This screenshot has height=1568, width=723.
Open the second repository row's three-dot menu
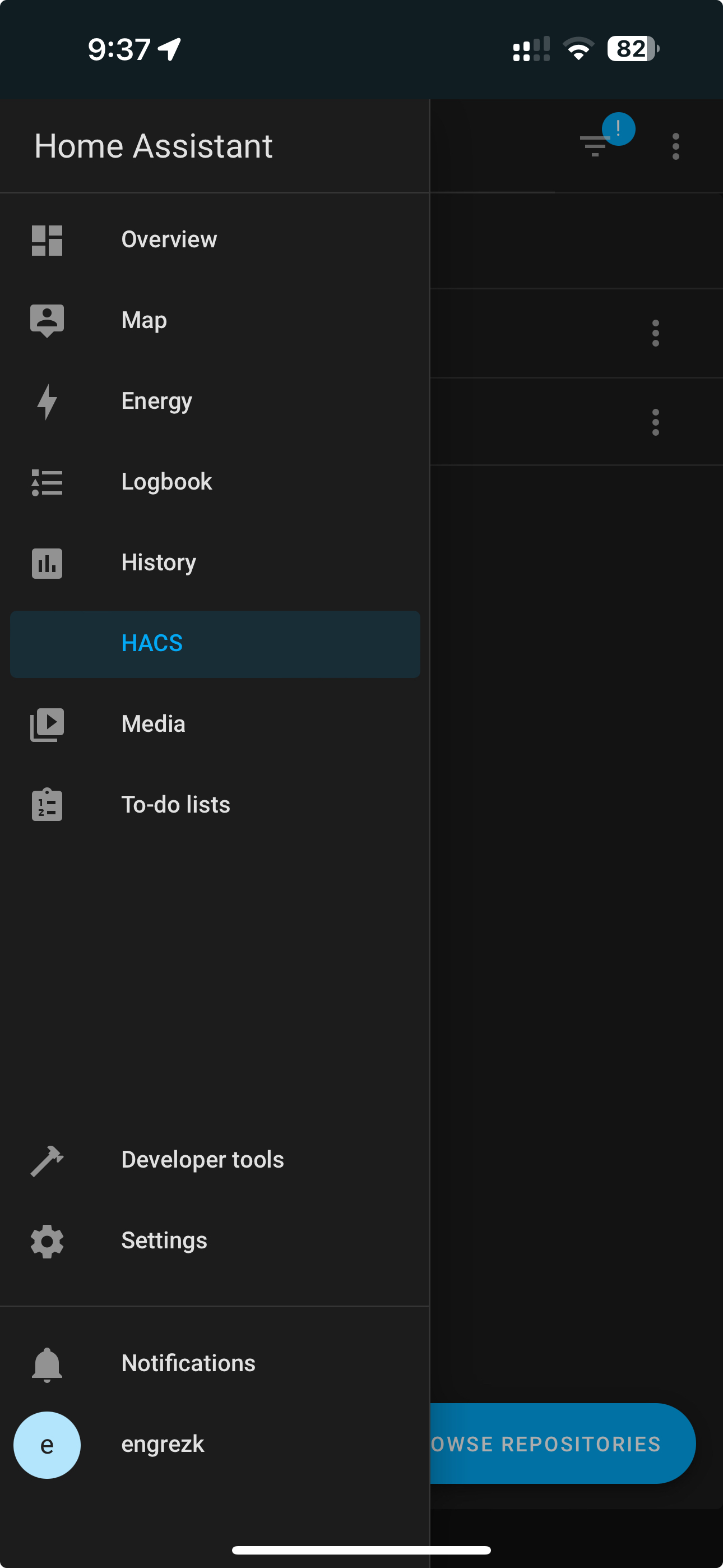pyautogui.click(x=655, y=422)
